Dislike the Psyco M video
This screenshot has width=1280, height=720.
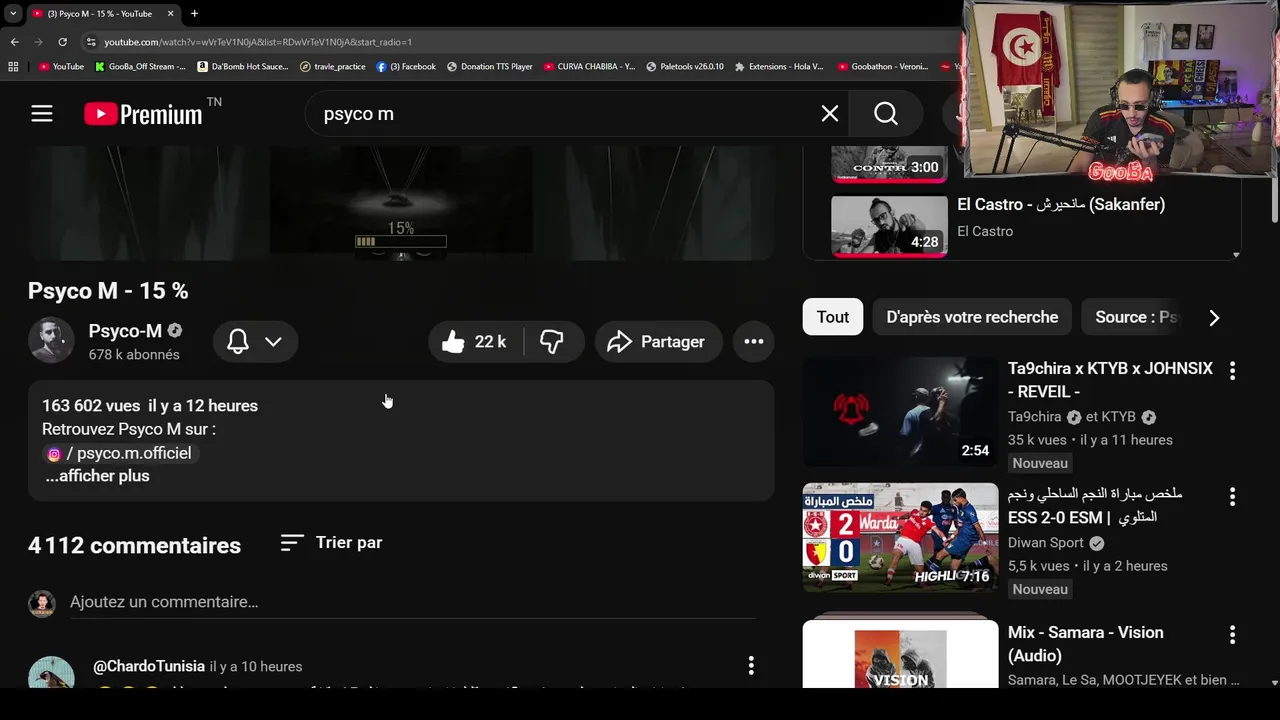(x=552, y=342)
